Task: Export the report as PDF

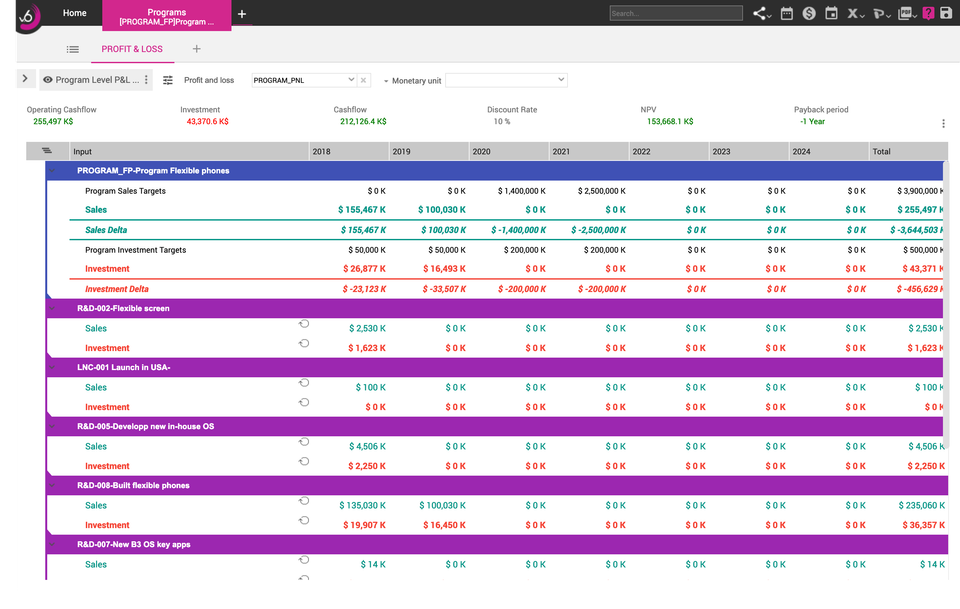Action: (906, 13)
